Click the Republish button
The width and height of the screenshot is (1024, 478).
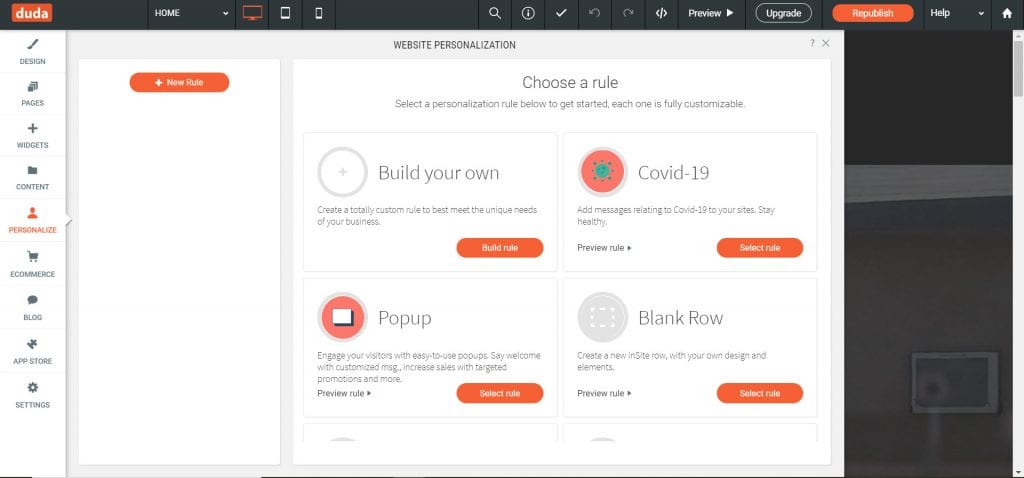pos(872,13)
